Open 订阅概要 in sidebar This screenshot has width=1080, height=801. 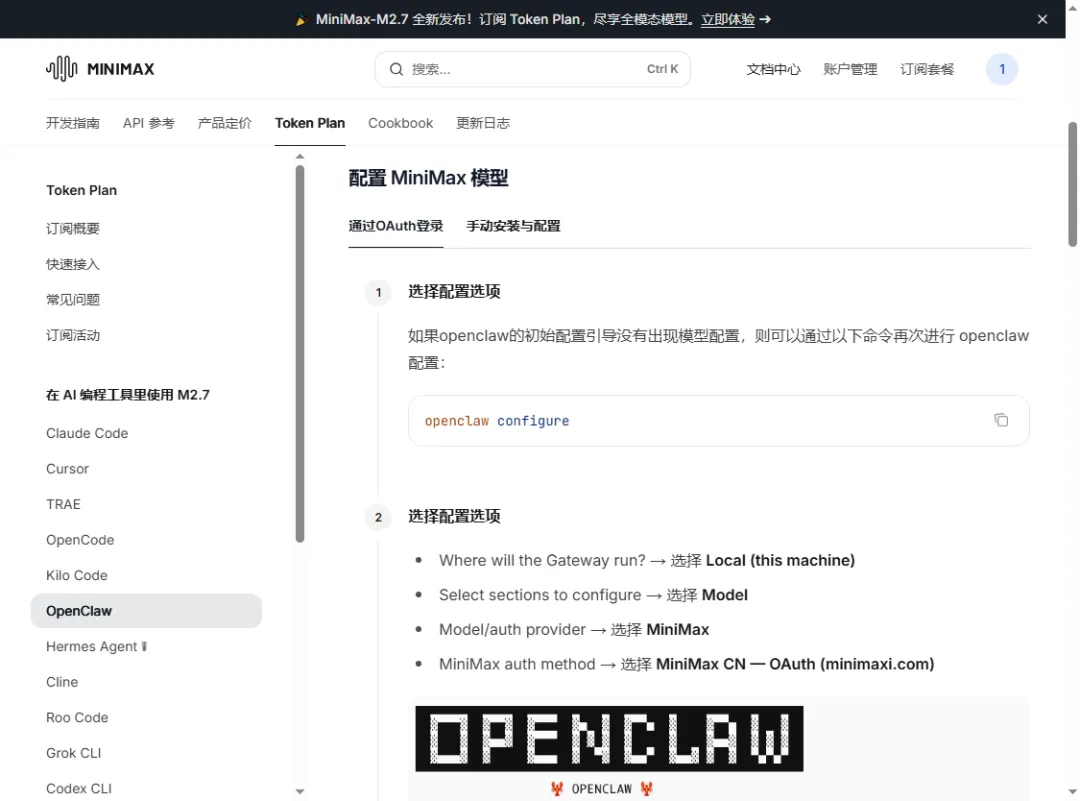point(73,229)
